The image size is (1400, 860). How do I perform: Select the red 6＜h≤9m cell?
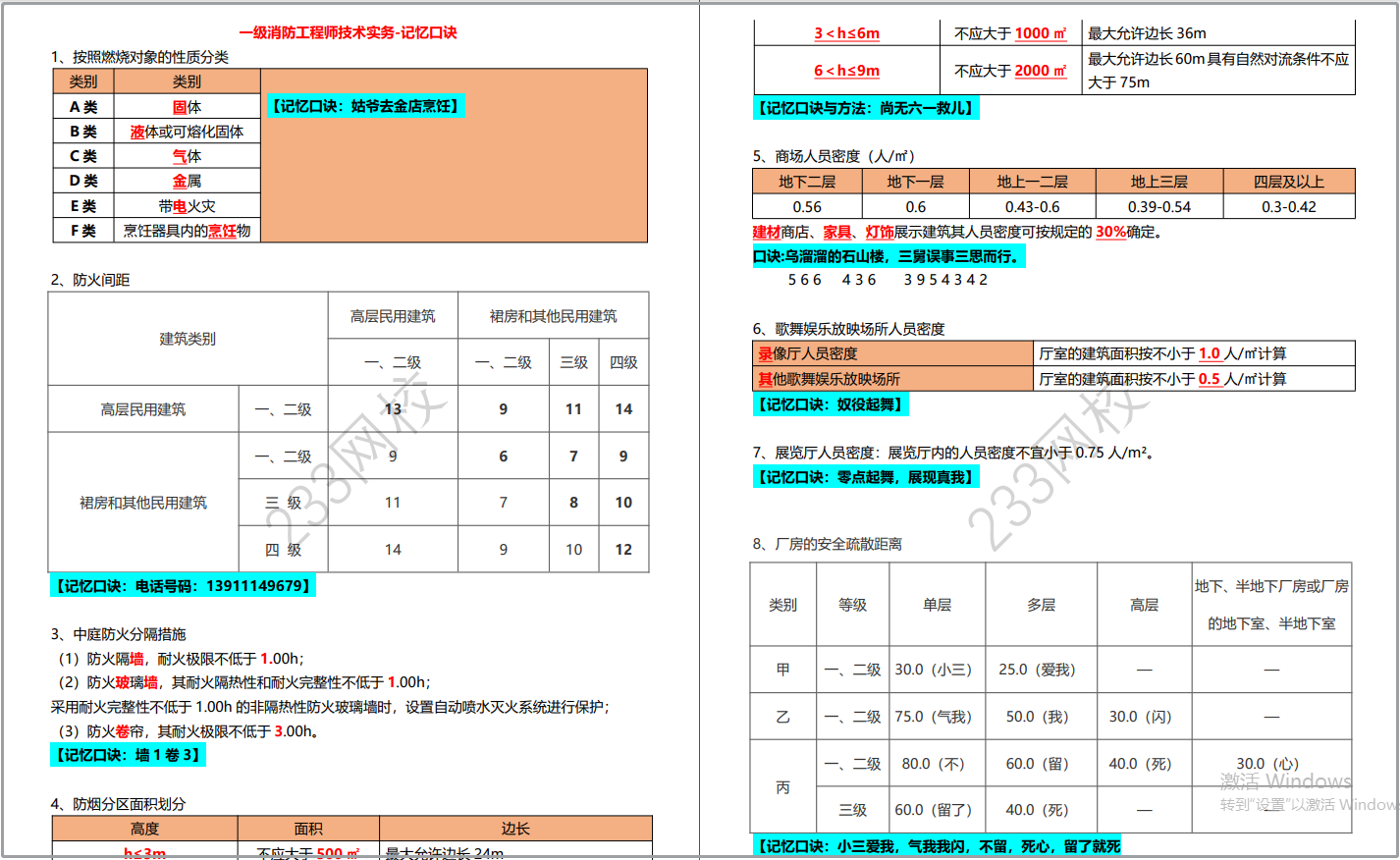[846, 71]
